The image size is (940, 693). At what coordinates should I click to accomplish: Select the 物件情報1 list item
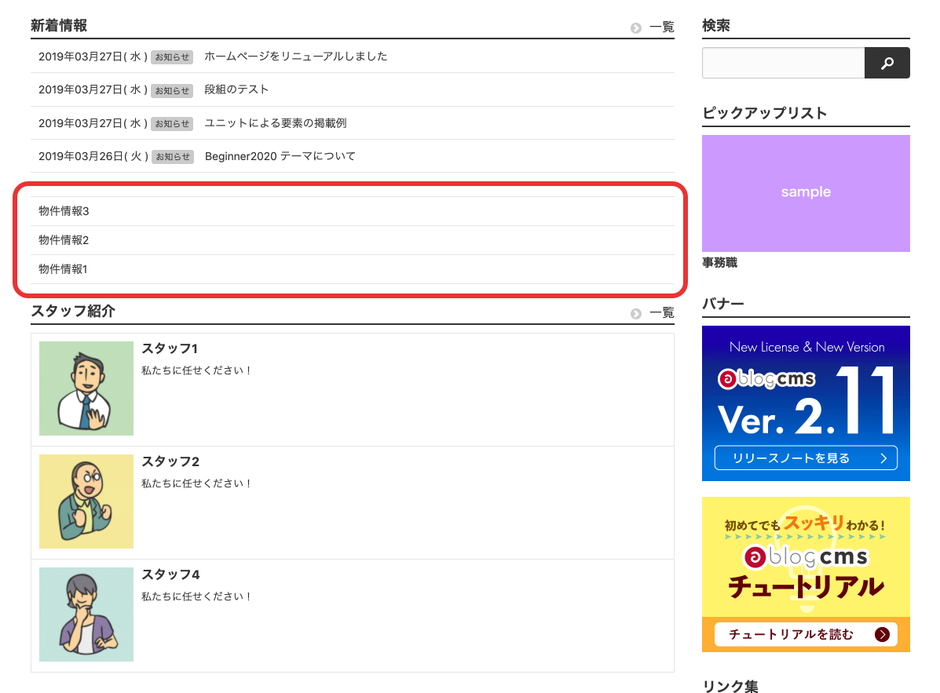point(64,269)
